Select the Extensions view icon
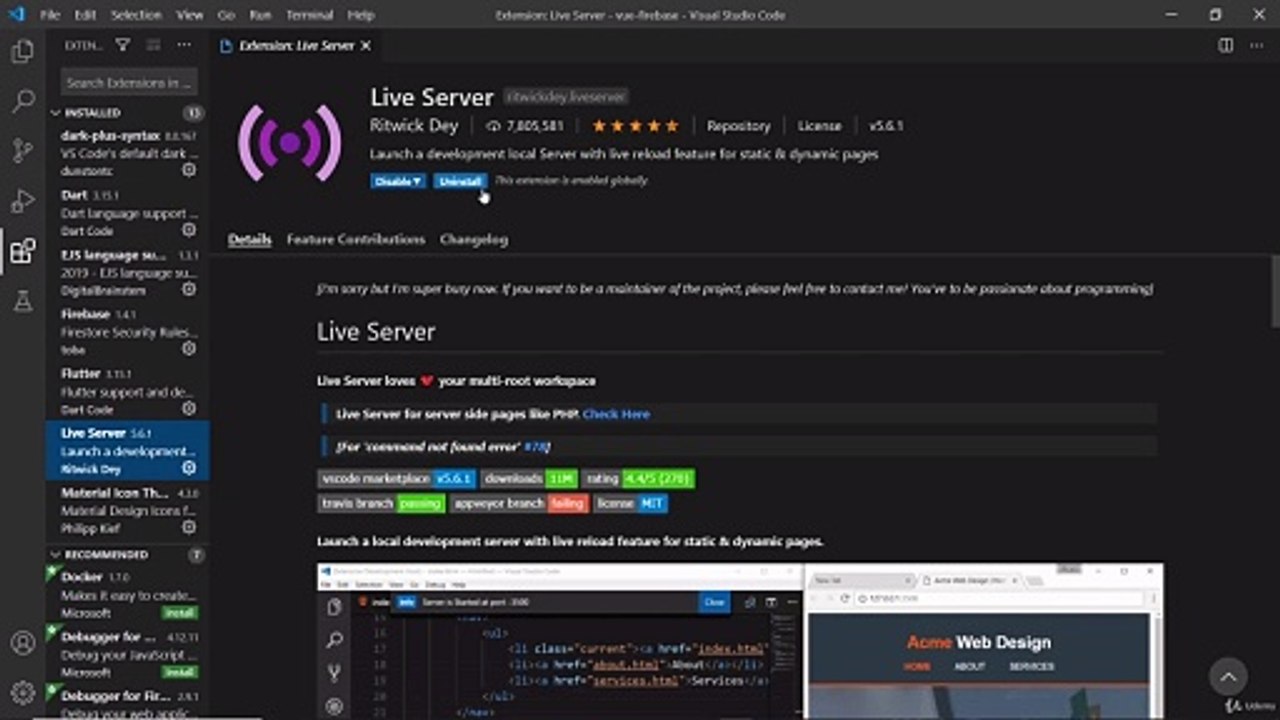Image resolution: width=1280 pixels, height=720 pixels. pyautogui.click(x=22, y=250)
